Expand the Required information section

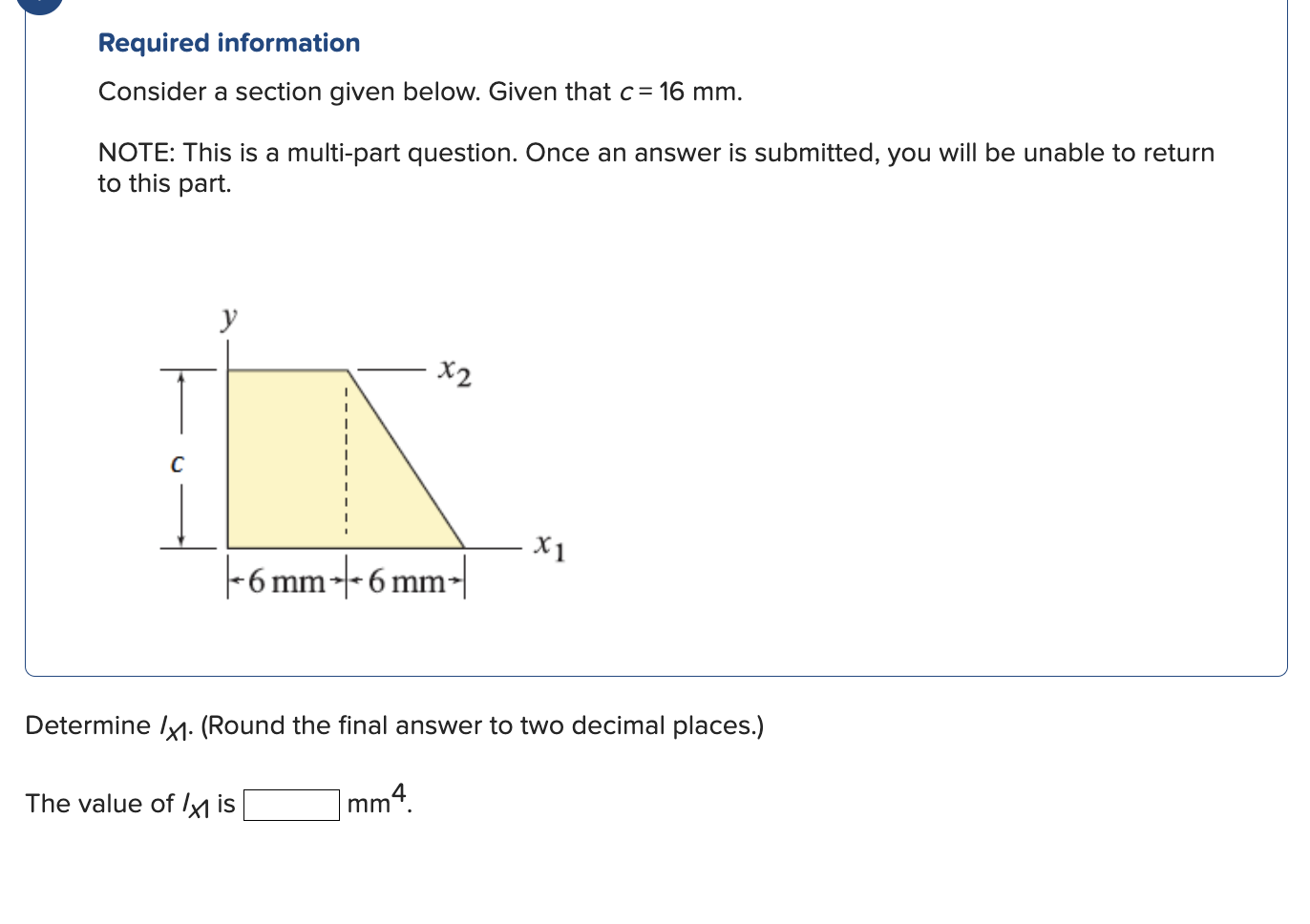point(230,43)
